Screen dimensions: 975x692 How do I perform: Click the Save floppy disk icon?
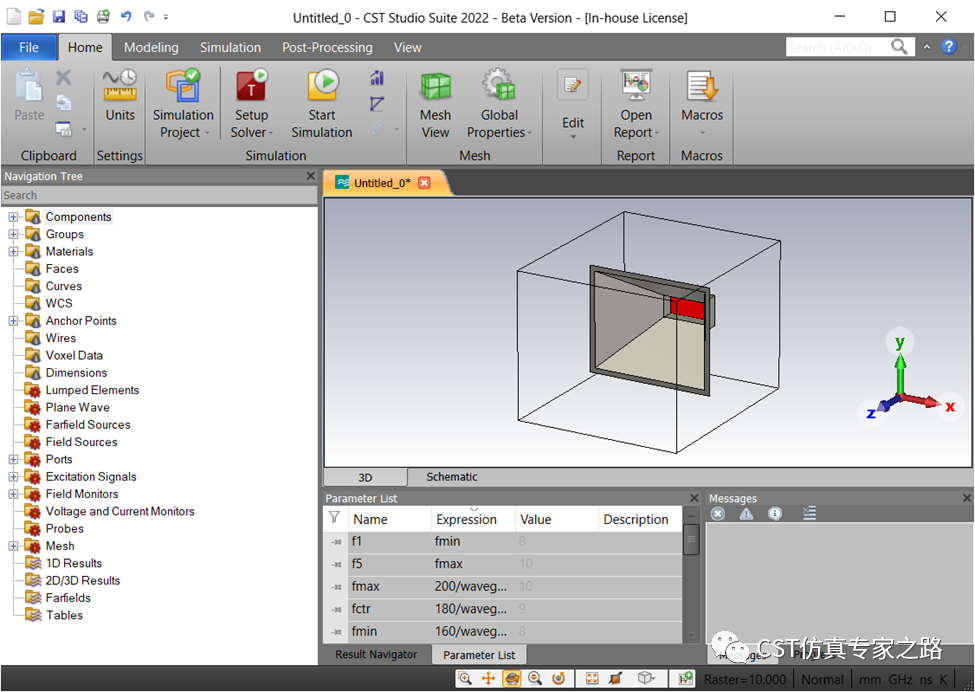58,16
